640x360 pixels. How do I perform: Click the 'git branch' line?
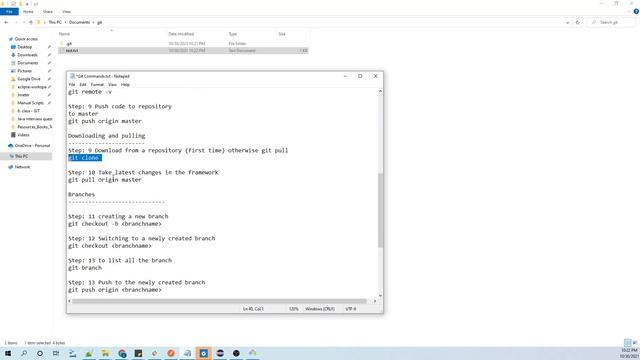(x=85, y=268)
